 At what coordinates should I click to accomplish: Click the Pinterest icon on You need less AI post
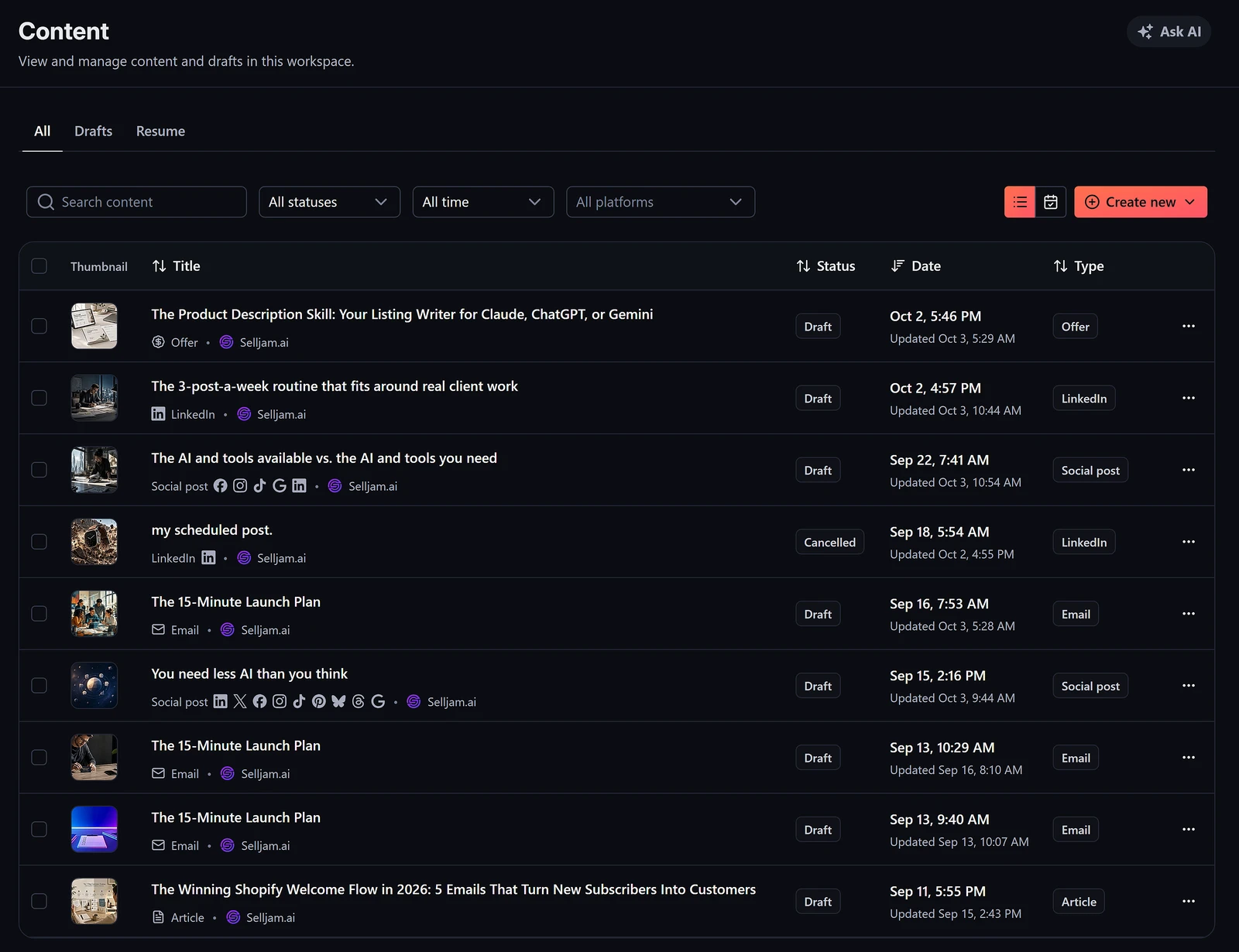pyautogui.click(x=319, y=701)
